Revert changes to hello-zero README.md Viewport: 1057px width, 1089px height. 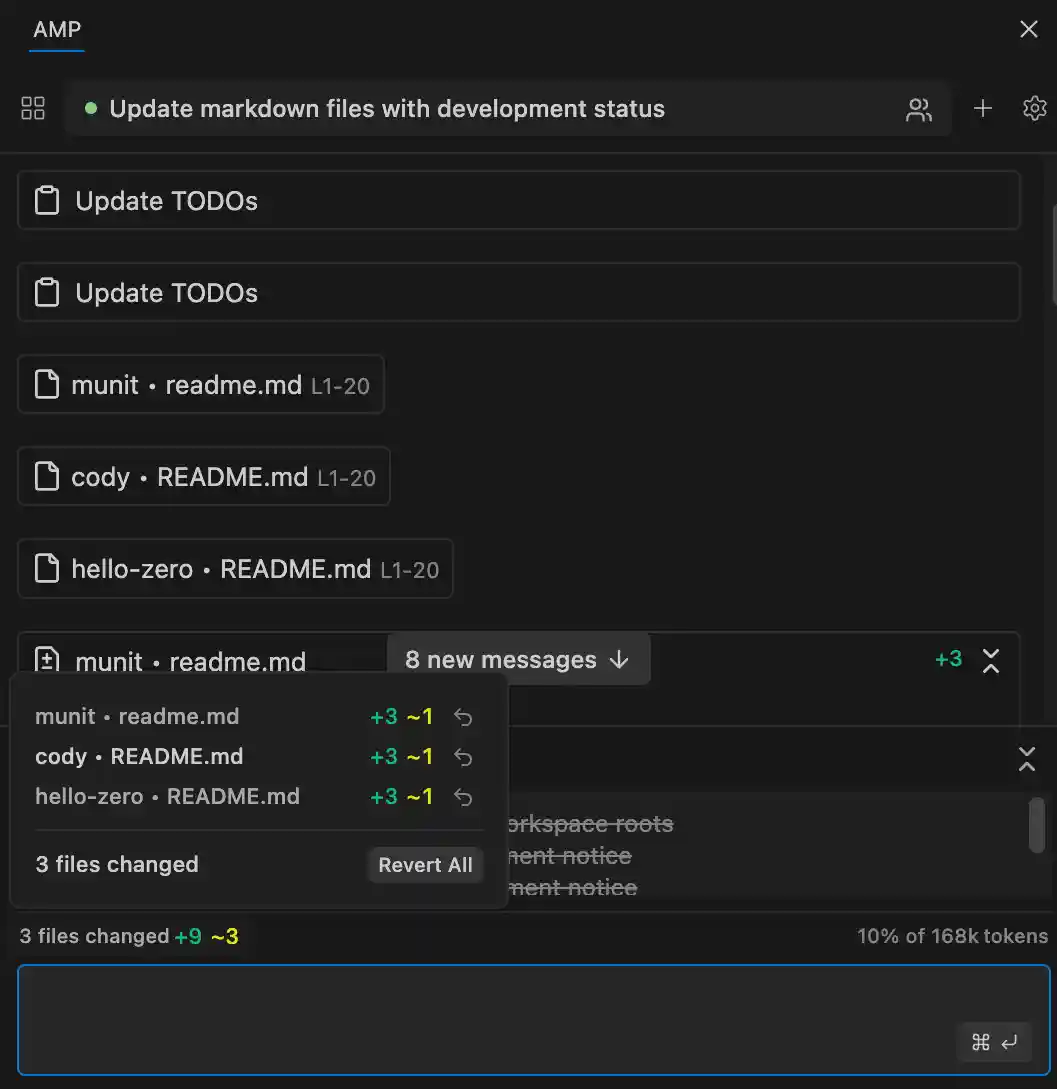(x=462, y=796)
